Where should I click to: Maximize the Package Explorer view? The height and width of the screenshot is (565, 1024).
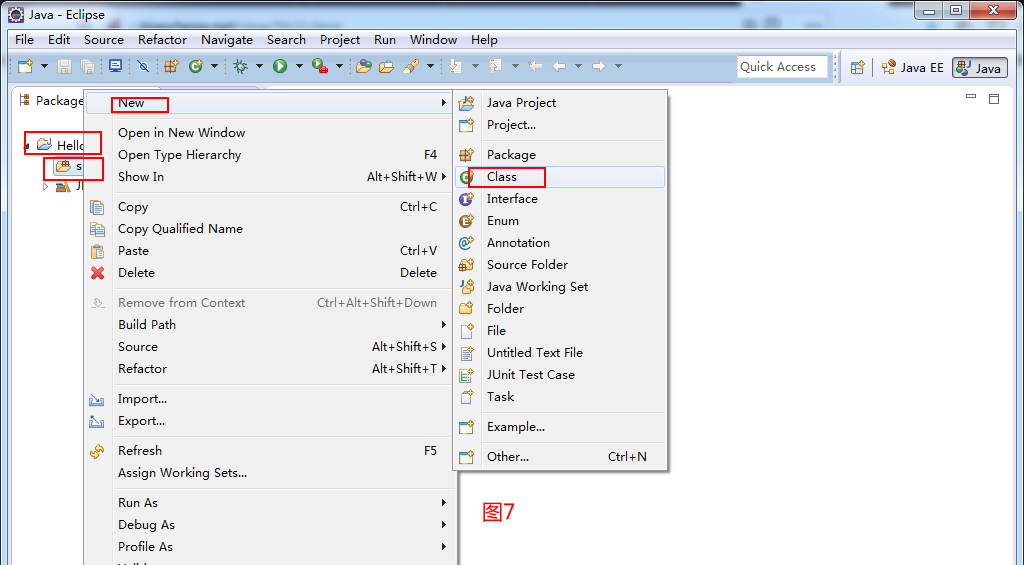pyautogui.click(x=994, y=99)
